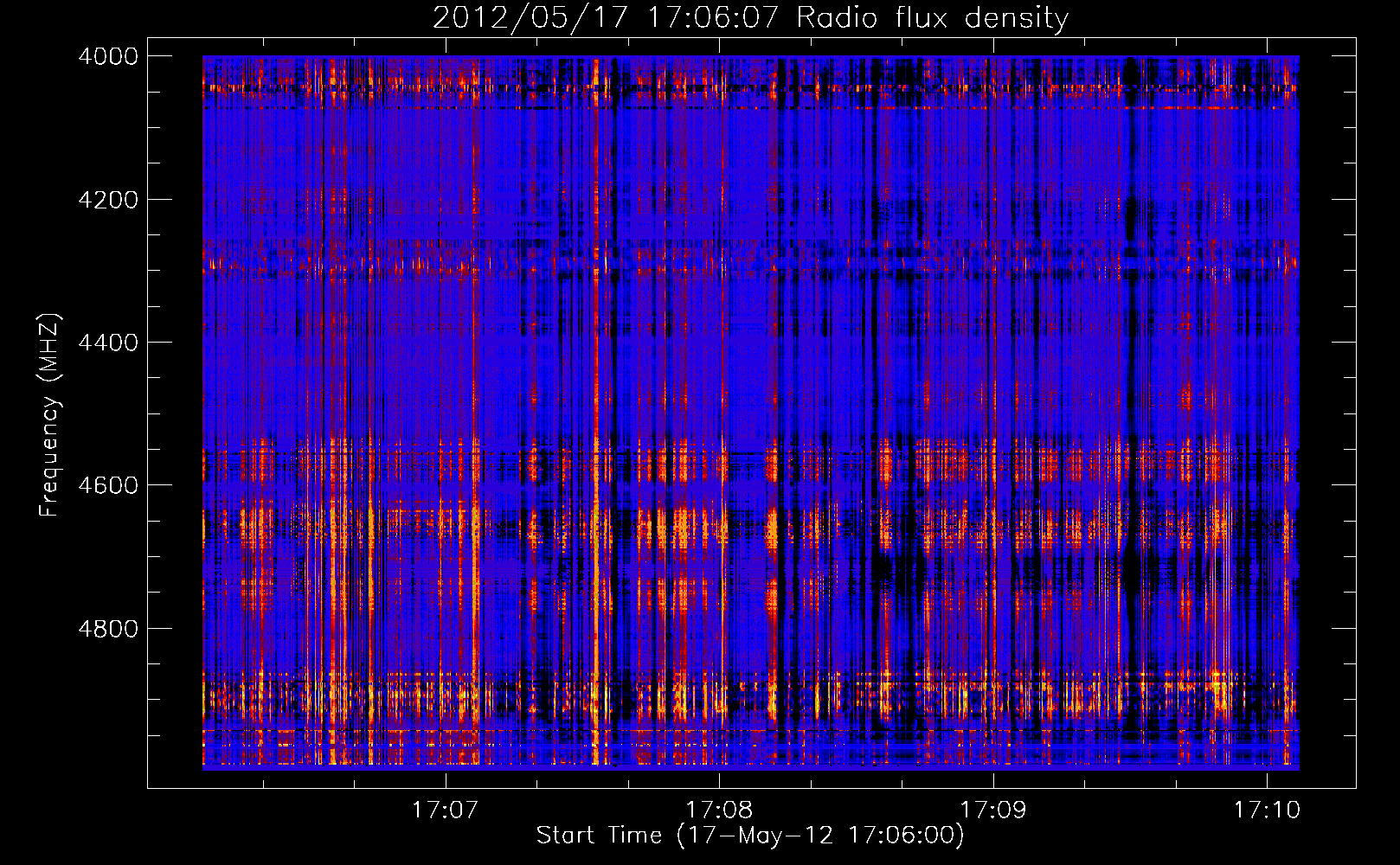The height and width of the screenshot is (865, 1400).
Task: Click the 4200 frequency axis label
Action: [x=108, y=200]
